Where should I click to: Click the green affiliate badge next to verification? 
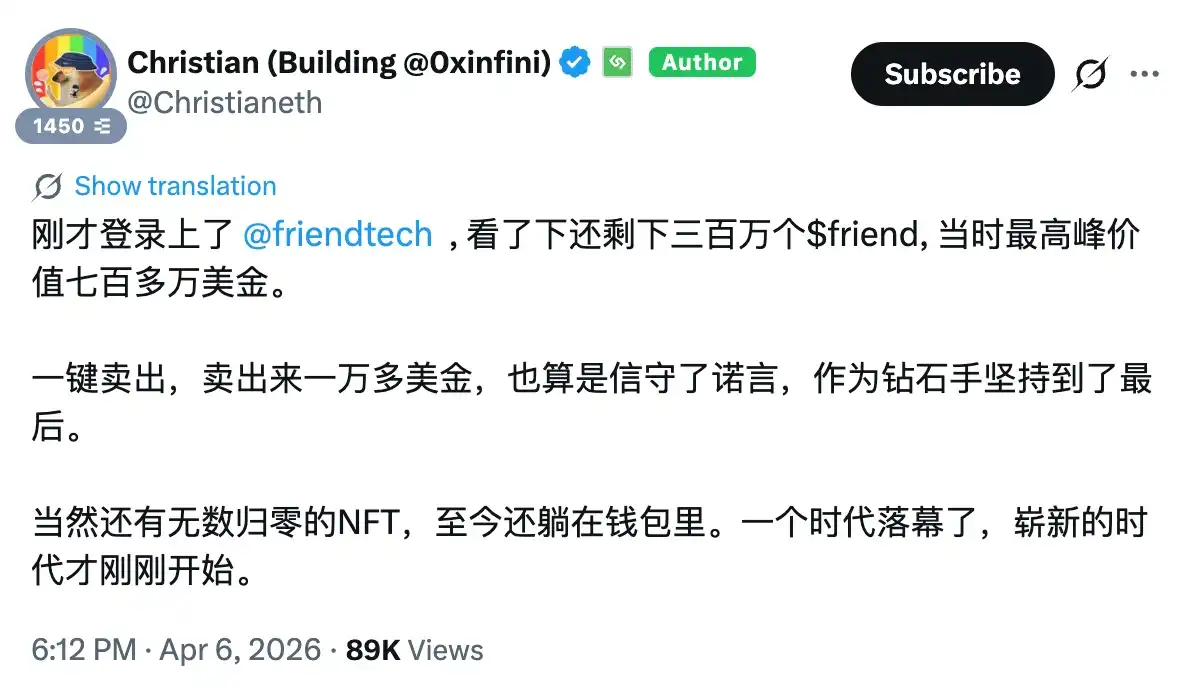[x=617, y=61]
